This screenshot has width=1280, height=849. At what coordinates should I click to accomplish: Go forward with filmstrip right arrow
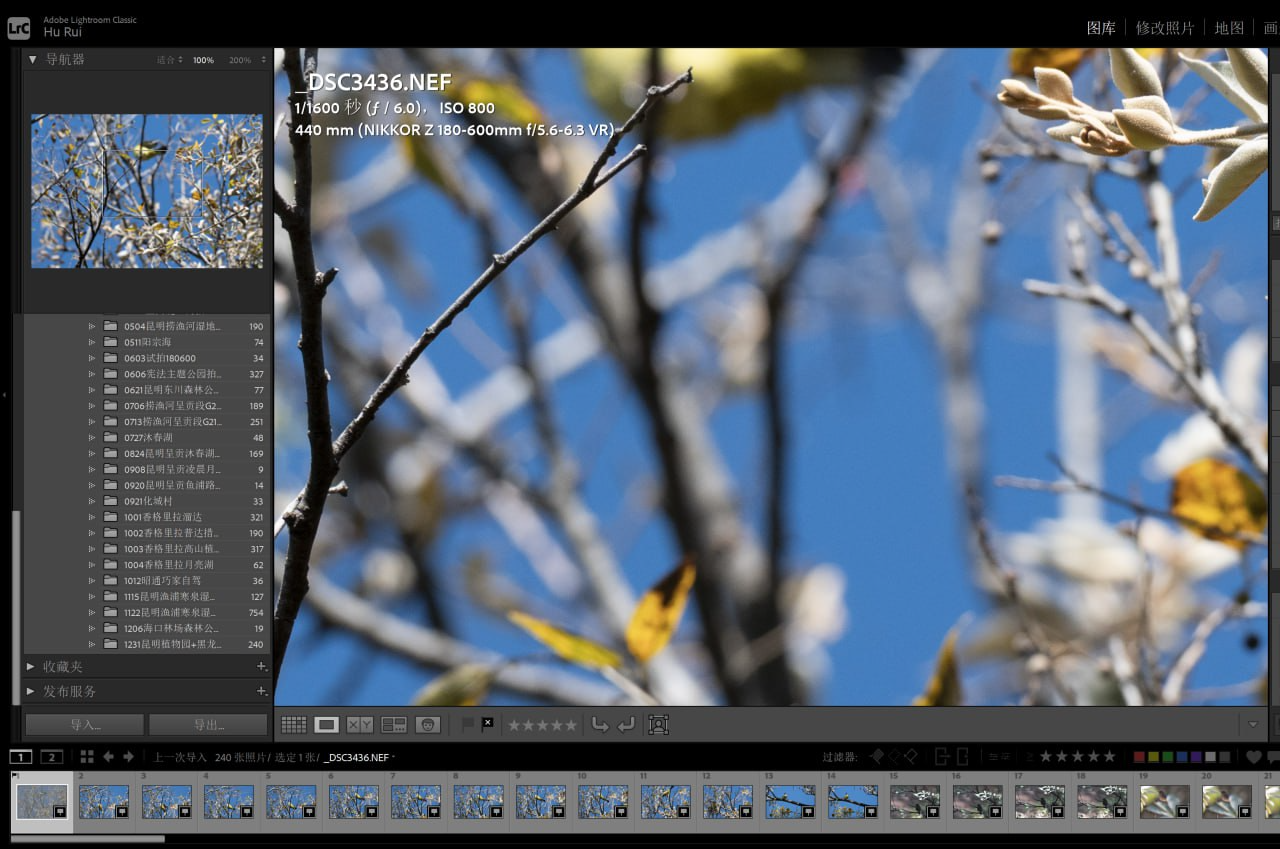coord(128,757)
